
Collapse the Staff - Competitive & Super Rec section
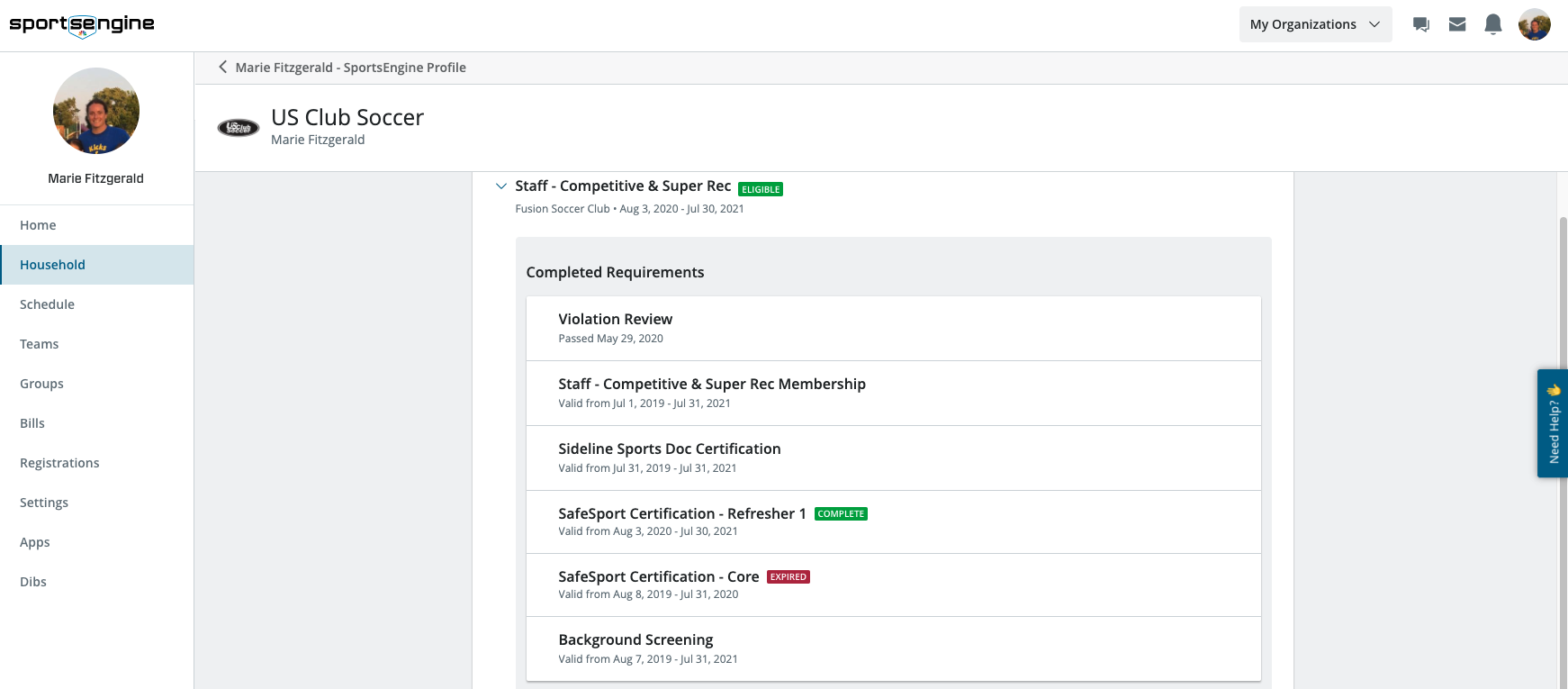pos(501,186)
